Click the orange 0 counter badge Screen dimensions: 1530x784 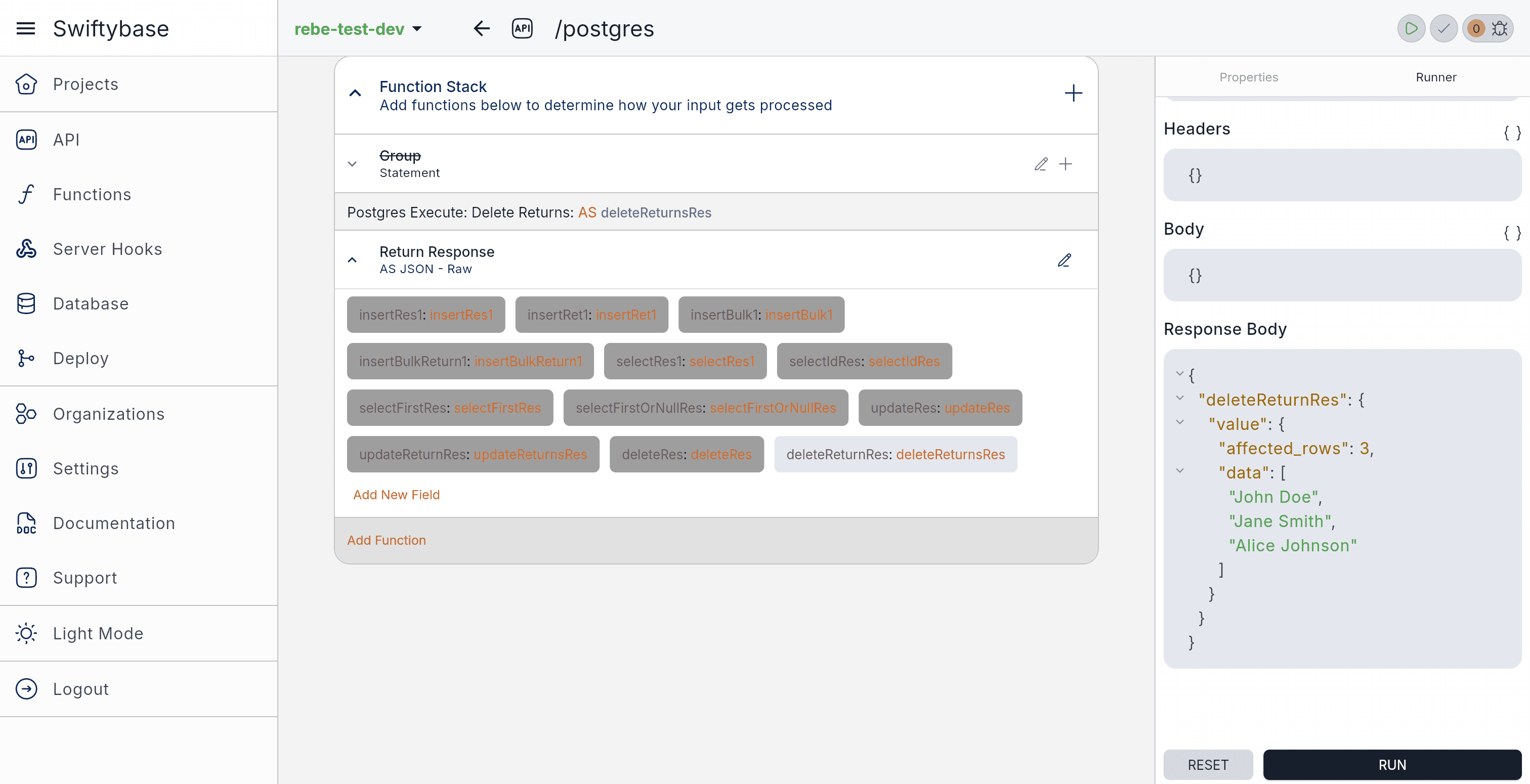pos(1476,28)
